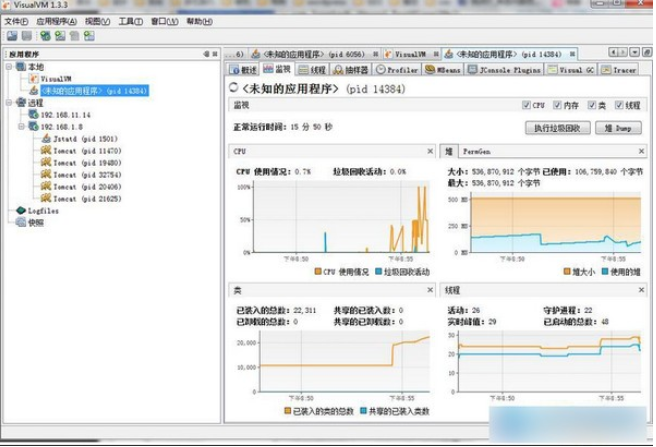Select the 快照 snapshots node
Screen dimensions: 656x447
click(36, 223)
